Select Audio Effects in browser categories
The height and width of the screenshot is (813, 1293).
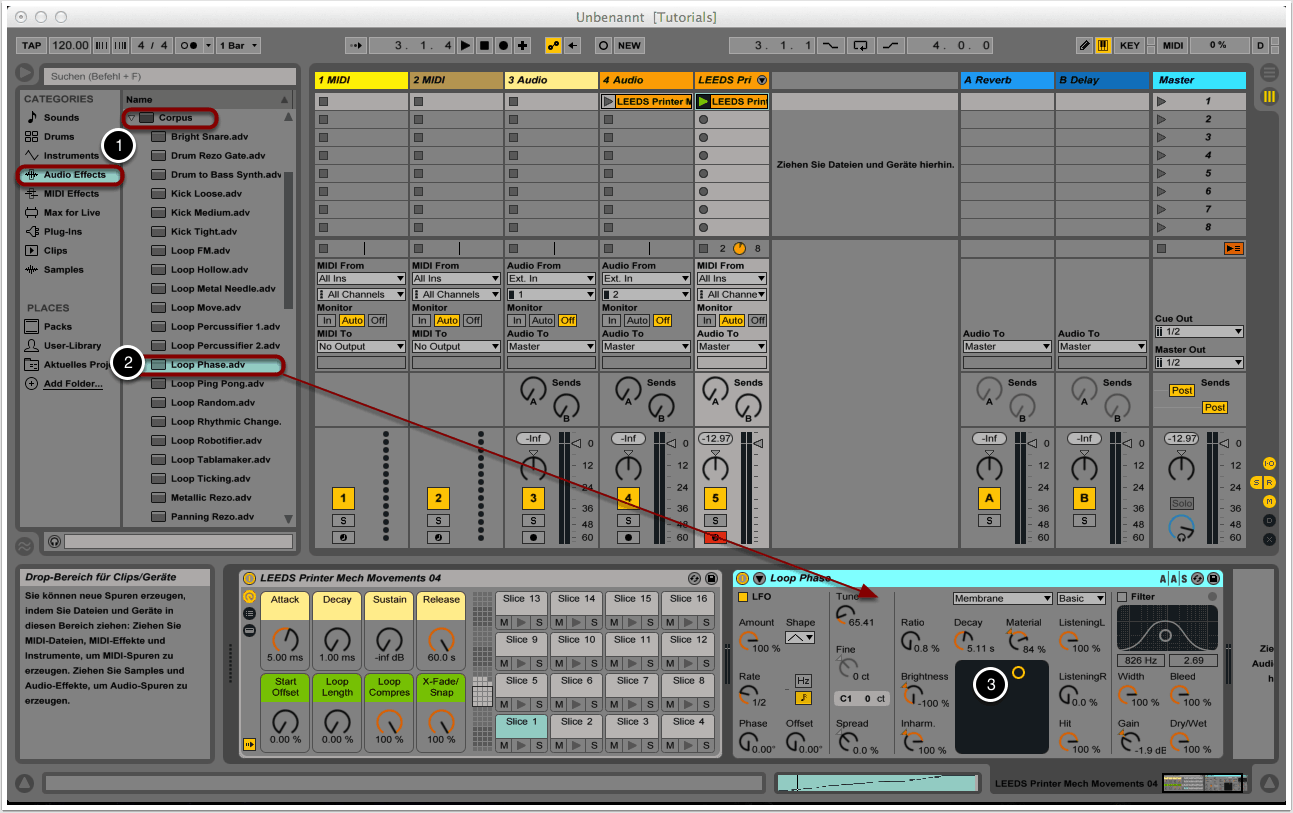pyautogui.click(x=73, y=175)
